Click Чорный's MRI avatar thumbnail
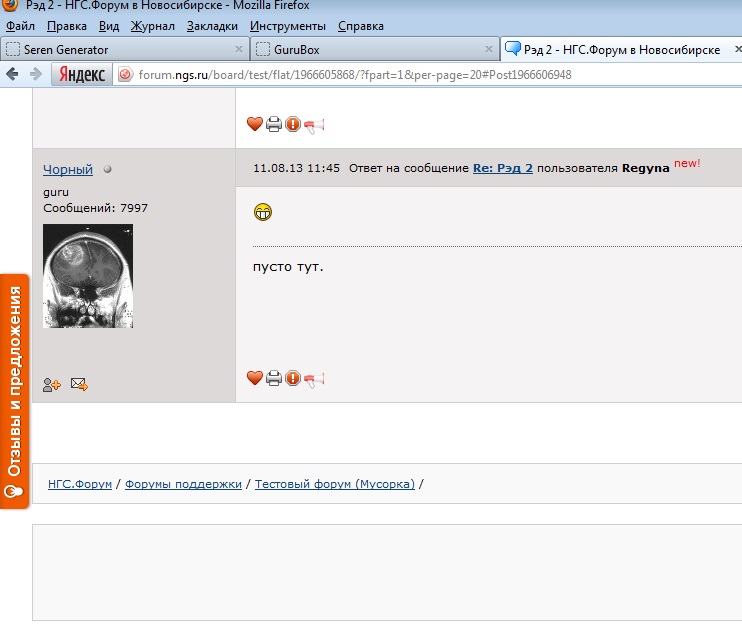This screenshot has width=742, height=627. [x=88, y=276]
